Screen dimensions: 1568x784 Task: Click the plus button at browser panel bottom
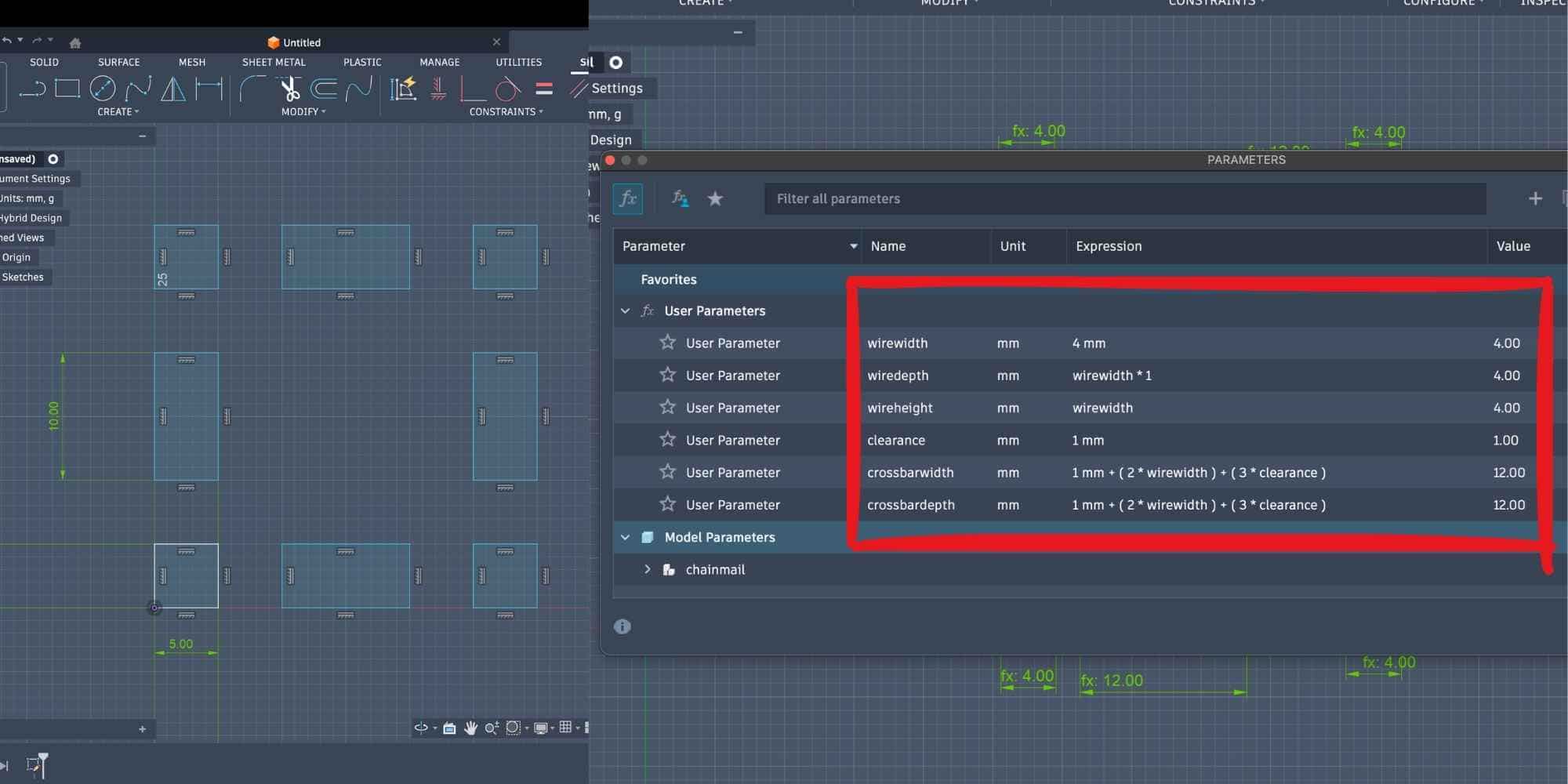coord(142,729)
